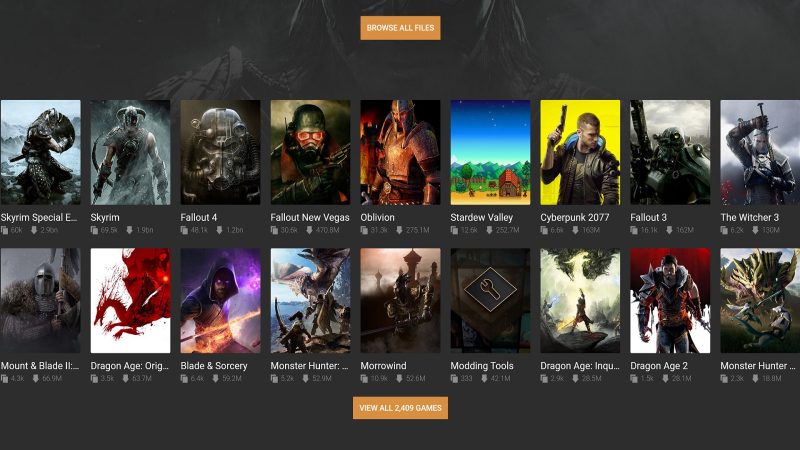Screen dimensions: 800x450
Task: Open the Oblivion game cover
Action: (400, 152)
